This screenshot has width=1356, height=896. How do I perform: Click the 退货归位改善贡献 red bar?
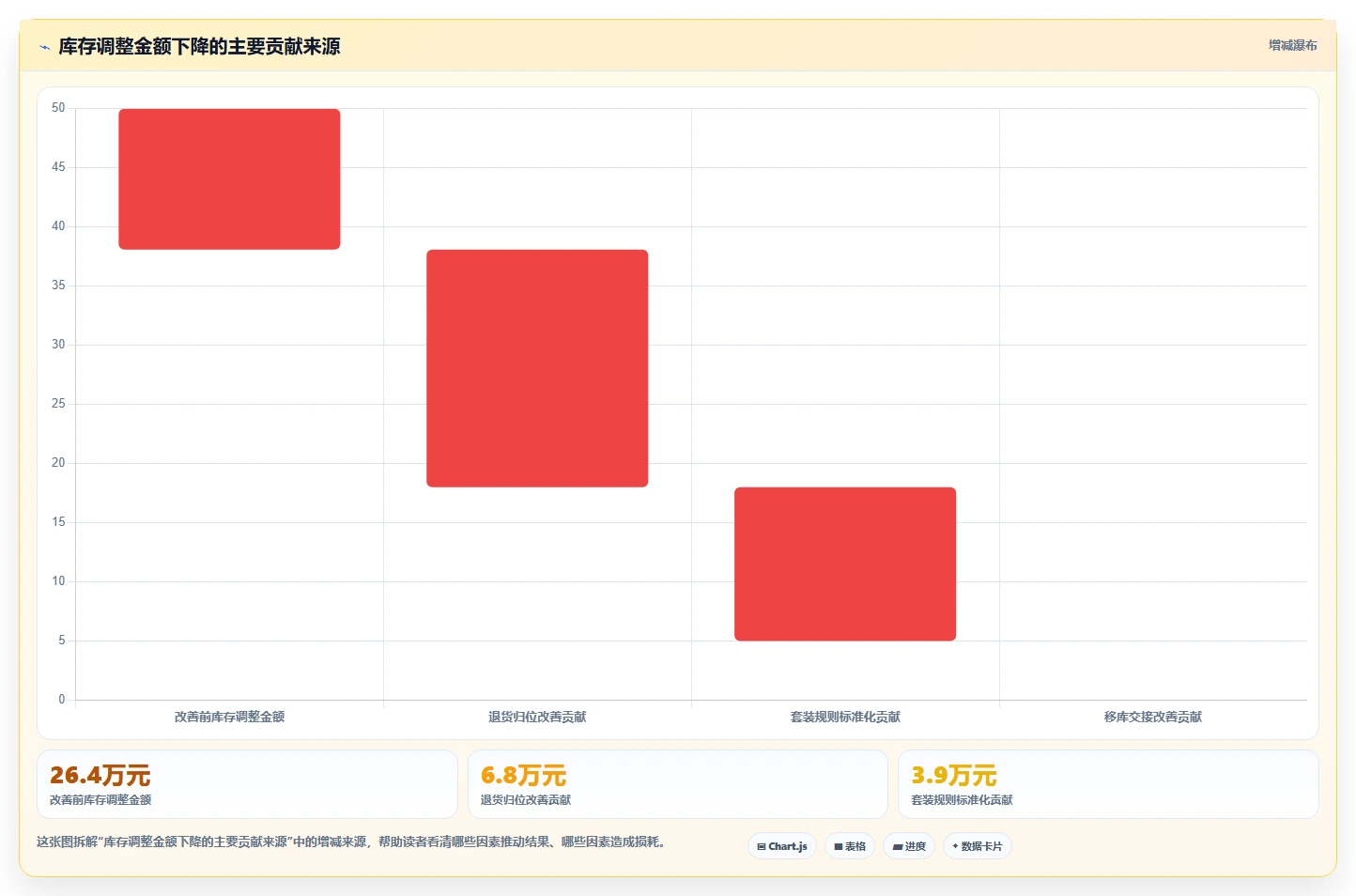coord(537,368)
